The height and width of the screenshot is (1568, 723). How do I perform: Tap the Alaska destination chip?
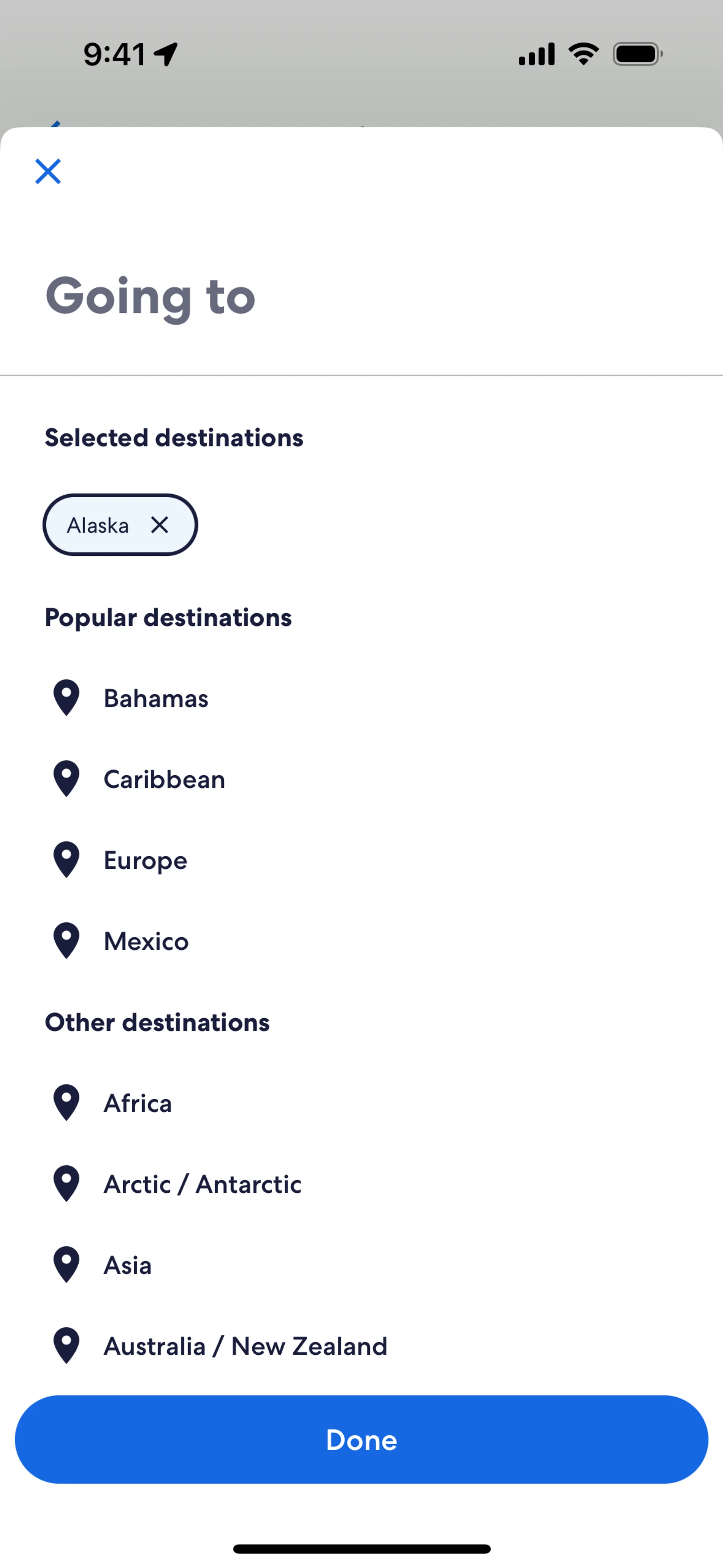(x=98, y=525)
